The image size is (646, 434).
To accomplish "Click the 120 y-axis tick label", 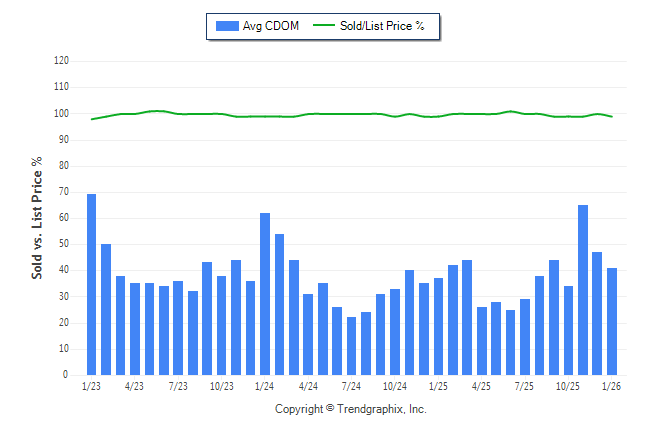I will (x=61, y=61).
